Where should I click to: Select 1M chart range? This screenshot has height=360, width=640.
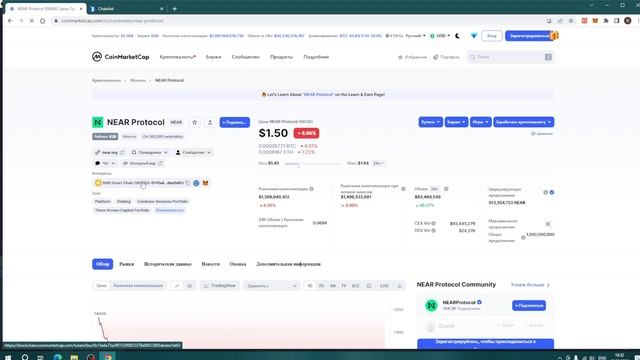click(x=333, y=286)
